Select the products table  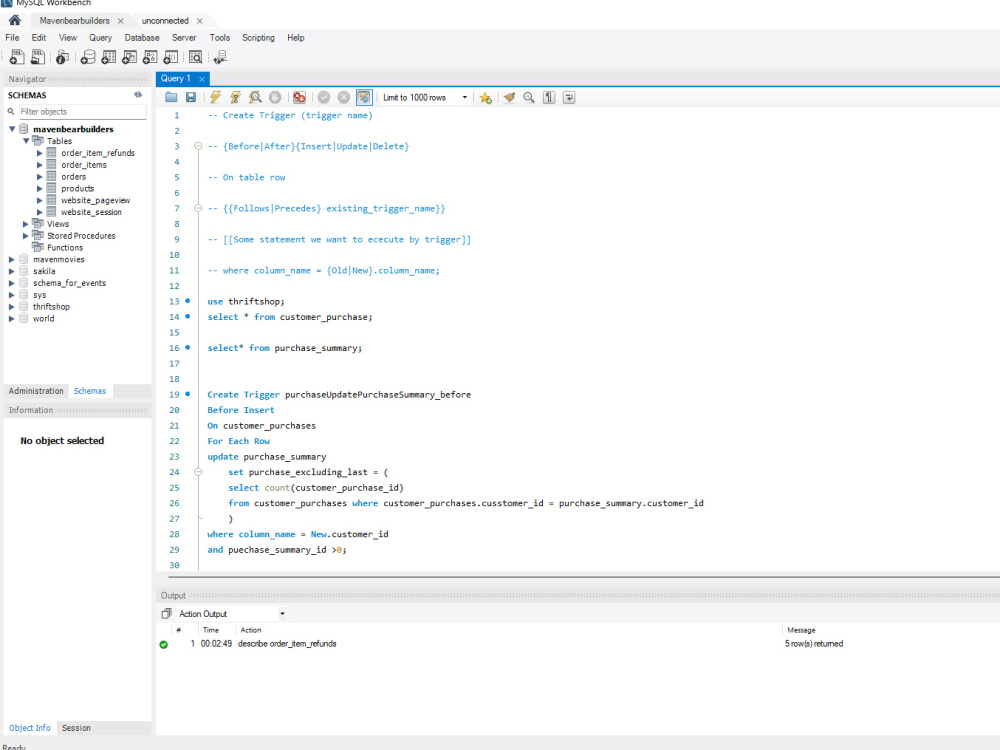77,188
